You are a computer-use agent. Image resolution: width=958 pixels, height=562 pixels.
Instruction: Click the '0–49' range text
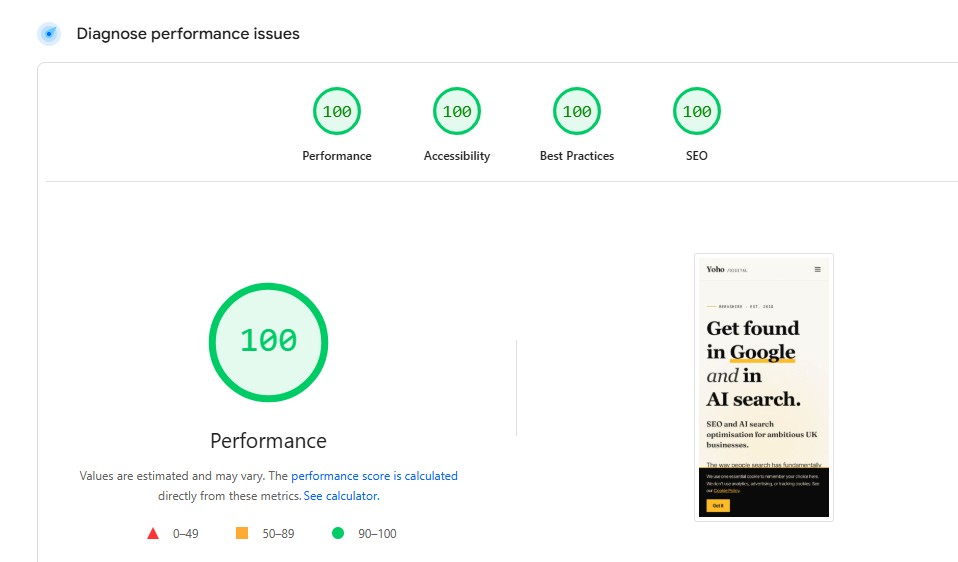click(x=186, y=534)
